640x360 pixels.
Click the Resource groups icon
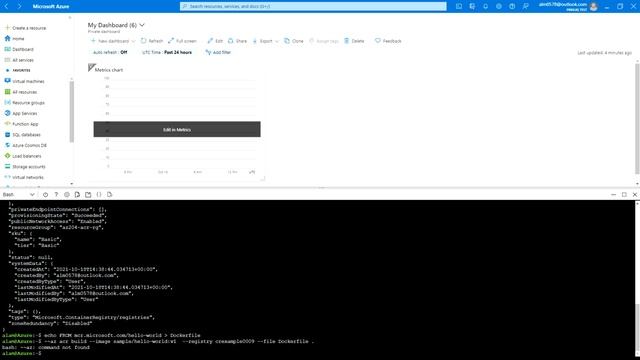[7, 102]
